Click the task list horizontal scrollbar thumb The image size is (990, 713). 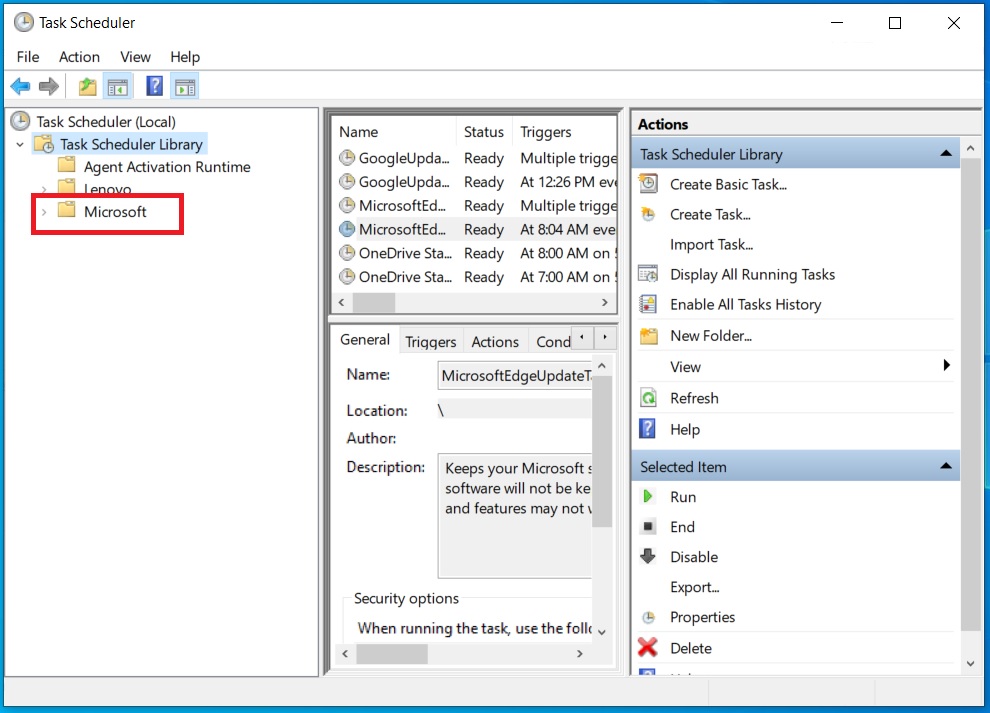click(x=374, y=303)
